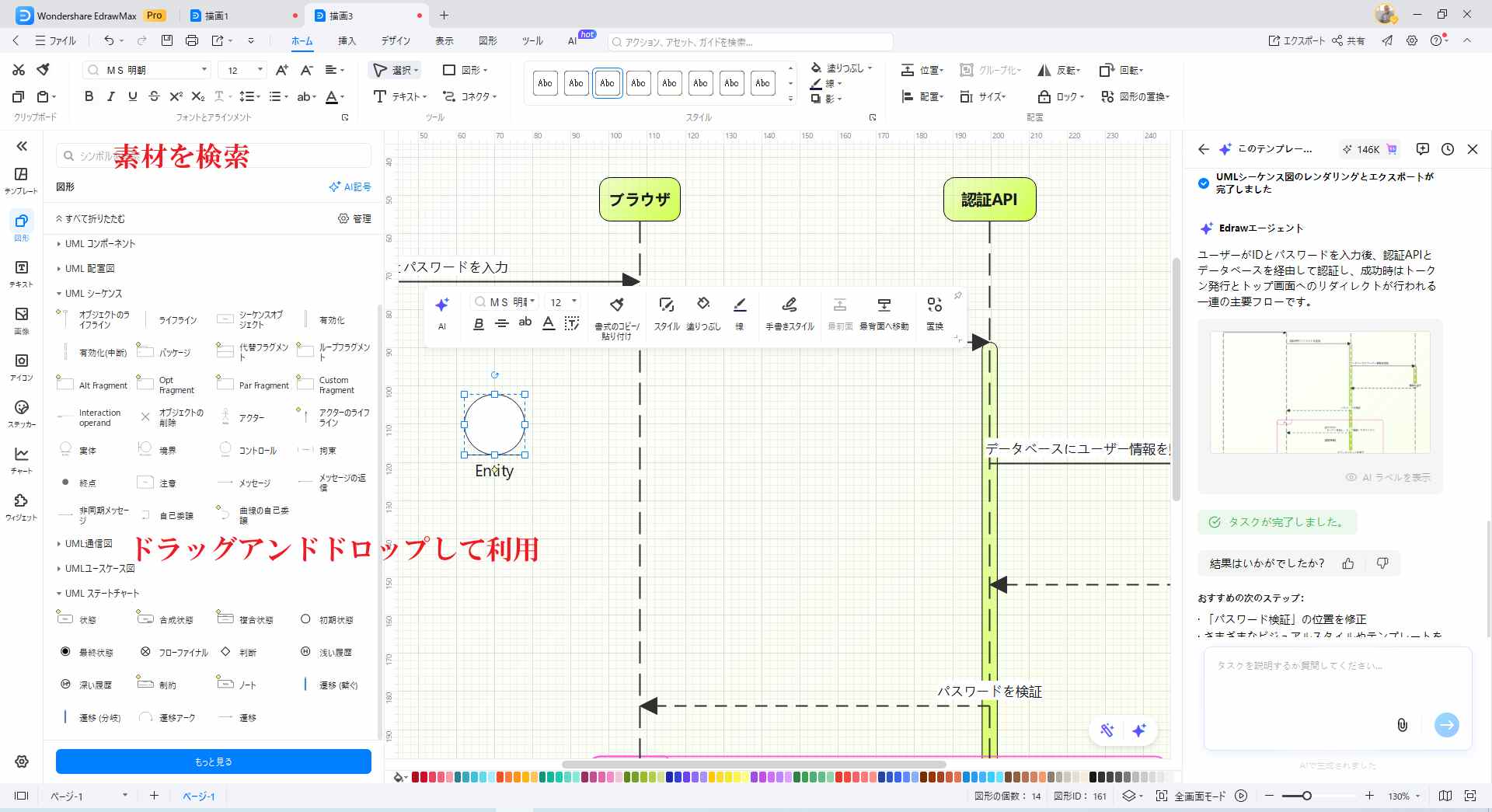Toggle underline formatting in the ribbon
The width and height of the screenshot is (1492, 812).
point(132,96)
